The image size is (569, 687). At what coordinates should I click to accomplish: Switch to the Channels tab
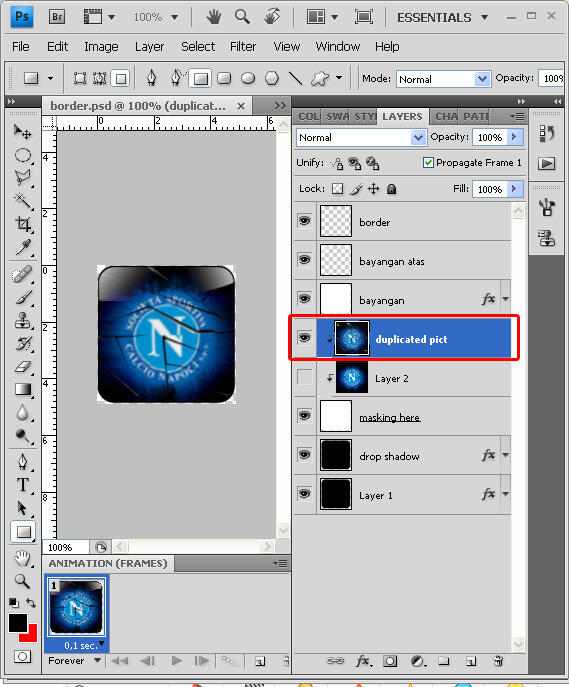pyautogui.click(x=446, y=117)
